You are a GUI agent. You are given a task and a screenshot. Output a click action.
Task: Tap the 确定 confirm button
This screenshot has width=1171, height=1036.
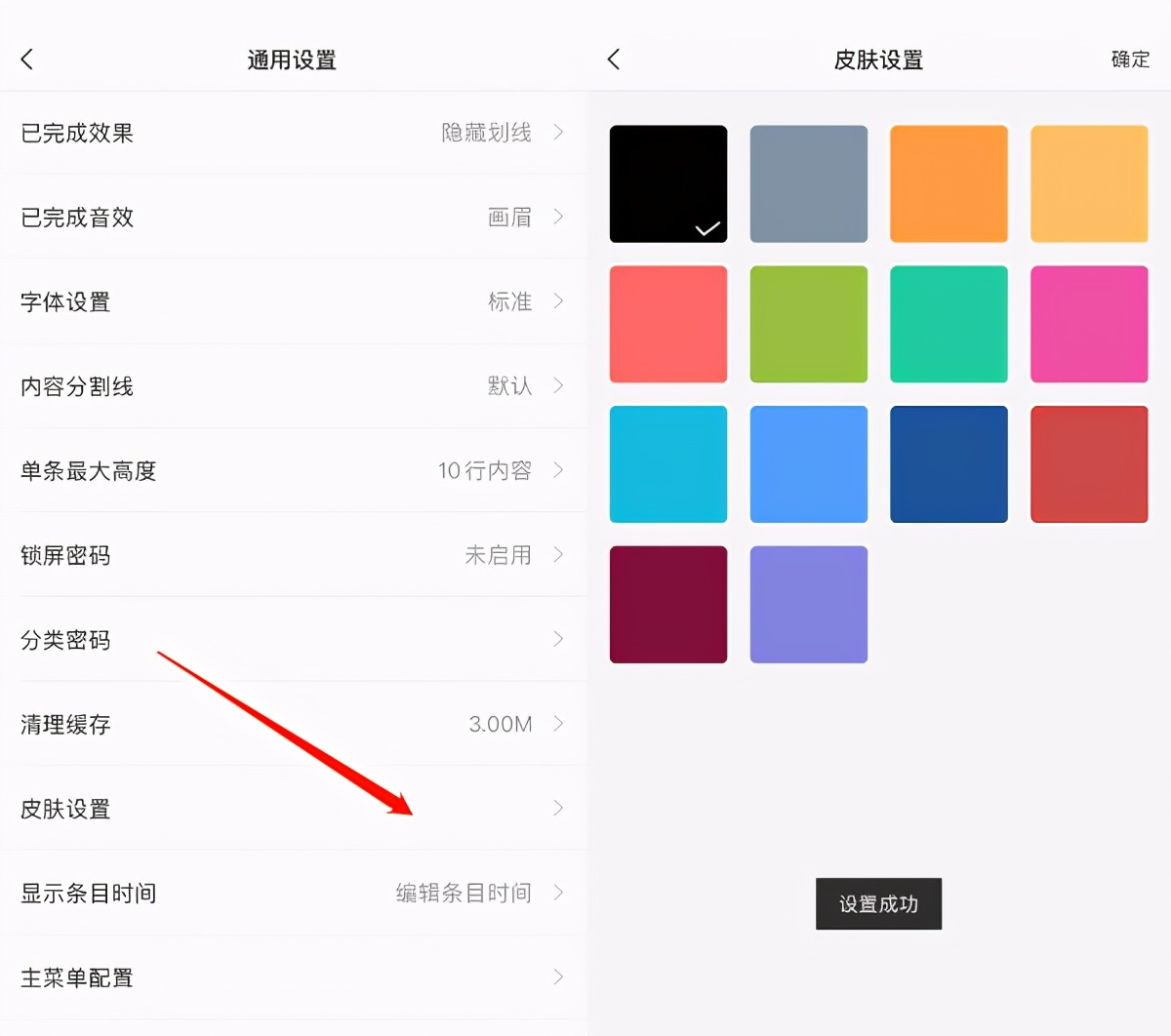(x=1130, y=59)
